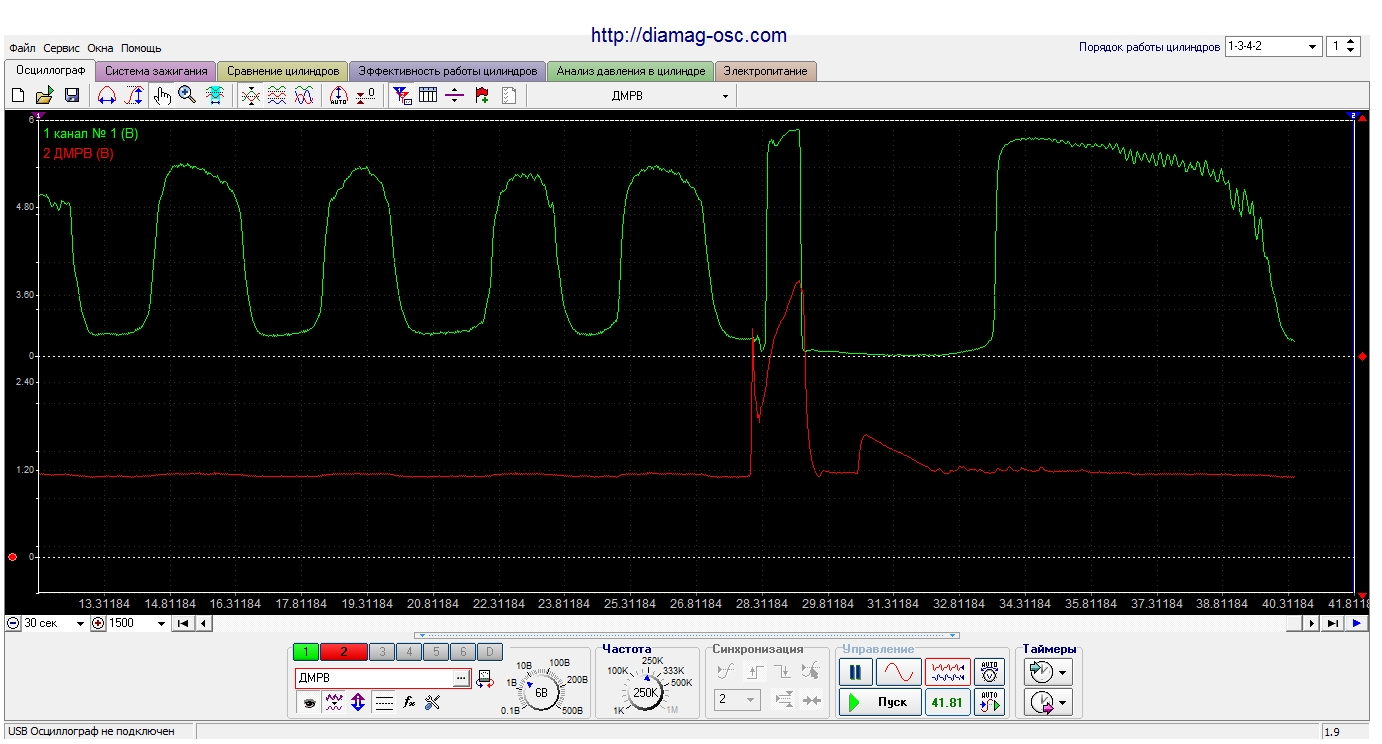Activate the magnifier zoom tool

click(187, 95)
